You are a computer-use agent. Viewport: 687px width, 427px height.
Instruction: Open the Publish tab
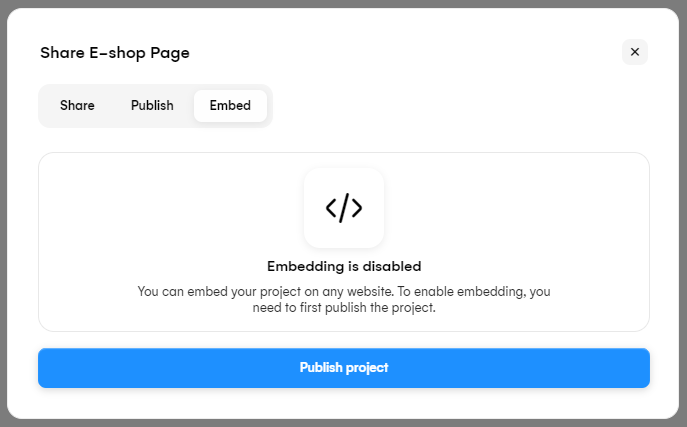(152, 105)
